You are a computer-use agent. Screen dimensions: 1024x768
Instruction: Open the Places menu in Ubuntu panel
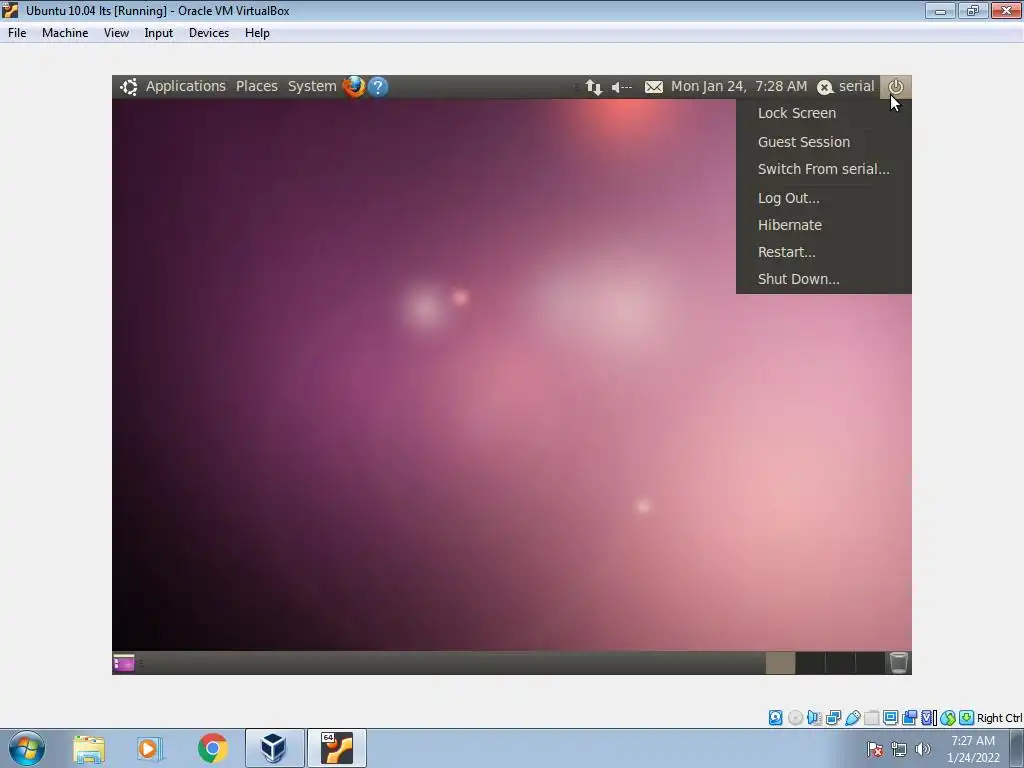tap(257, 86)
